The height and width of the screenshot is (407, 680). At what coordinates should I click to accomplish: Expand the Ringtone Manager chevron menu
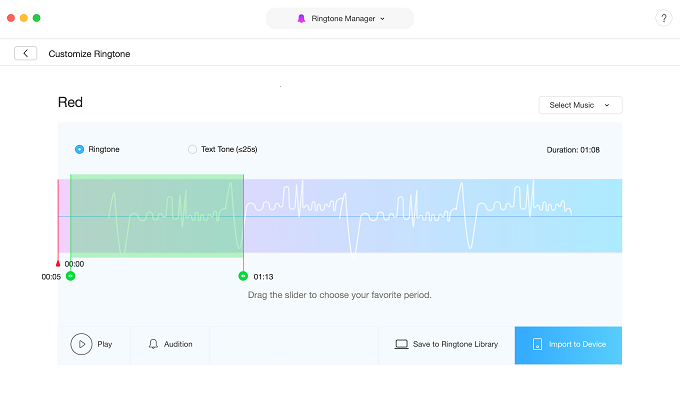382,18
